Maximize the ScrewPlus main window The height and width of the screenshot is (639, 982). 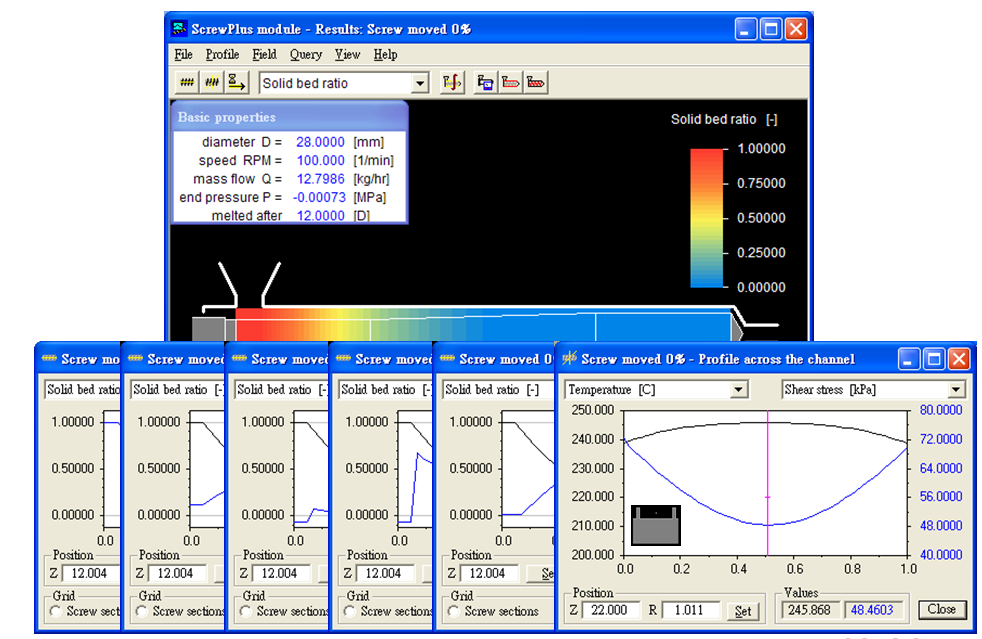pyautogui.click(x=771, y=29)
